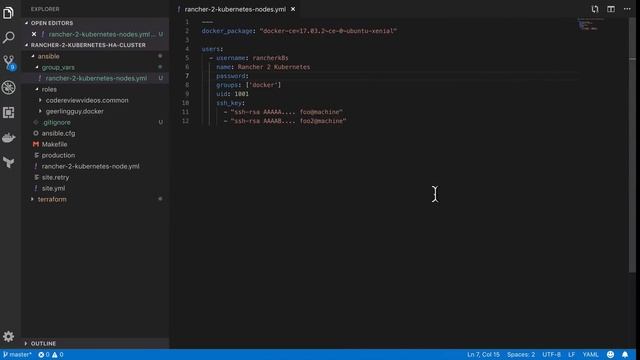Screen dimensions: 640x360
Task: Click the groups: ['docker'] line
Action: point(249,85)
